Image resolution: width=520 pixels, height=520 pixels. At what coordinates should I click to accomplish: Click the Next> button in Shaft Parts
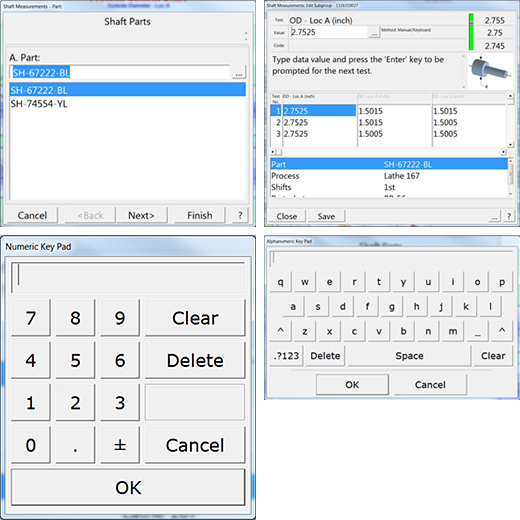point(141,215)
